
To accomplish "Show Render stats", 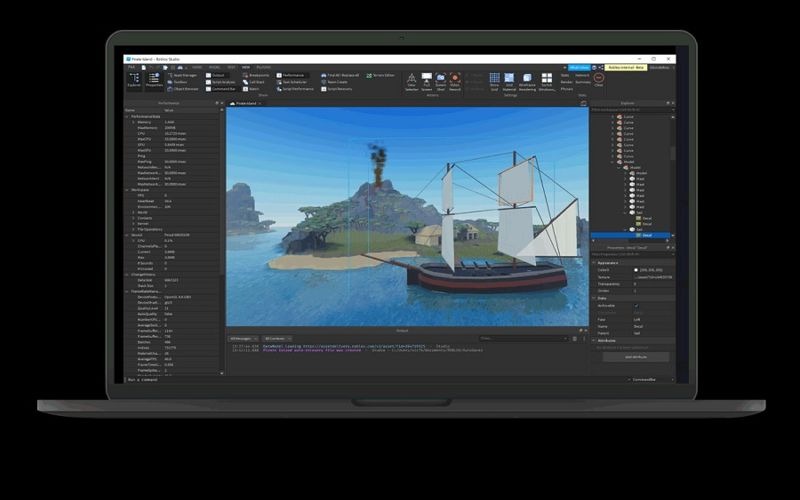I will 566,82.
